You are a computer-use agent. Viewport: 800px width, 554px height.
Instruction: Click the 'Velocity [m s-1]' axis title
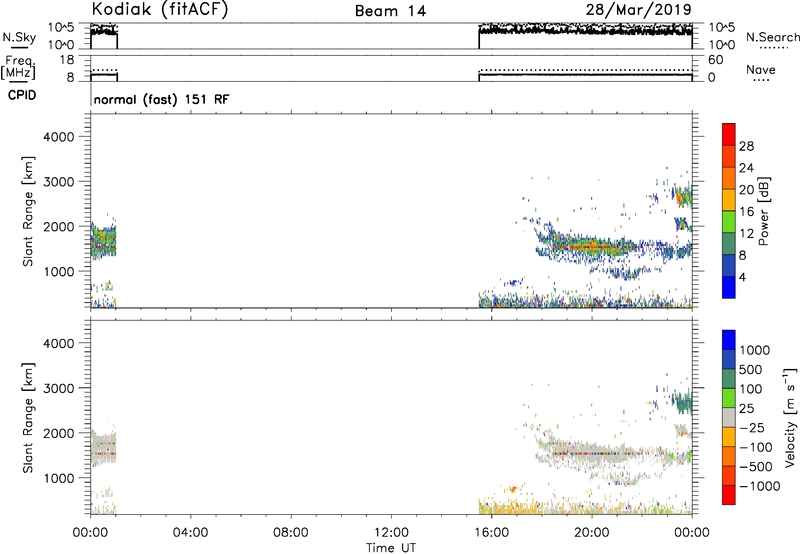click(790, 417)
